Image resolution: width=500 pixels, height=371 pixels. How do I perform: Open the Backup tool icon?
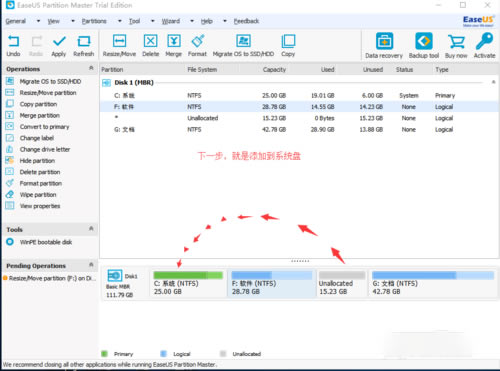(424, 41)
